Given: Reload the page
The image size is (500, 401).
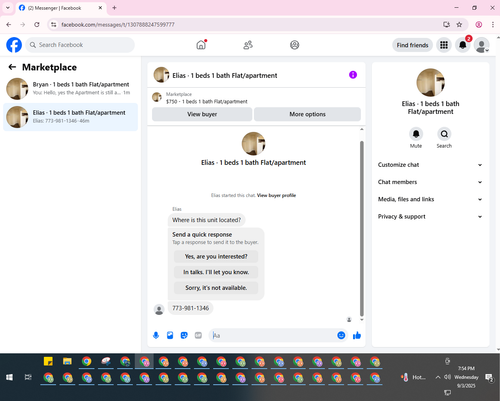Looking at the screenshot, I should tap(37, 25).
